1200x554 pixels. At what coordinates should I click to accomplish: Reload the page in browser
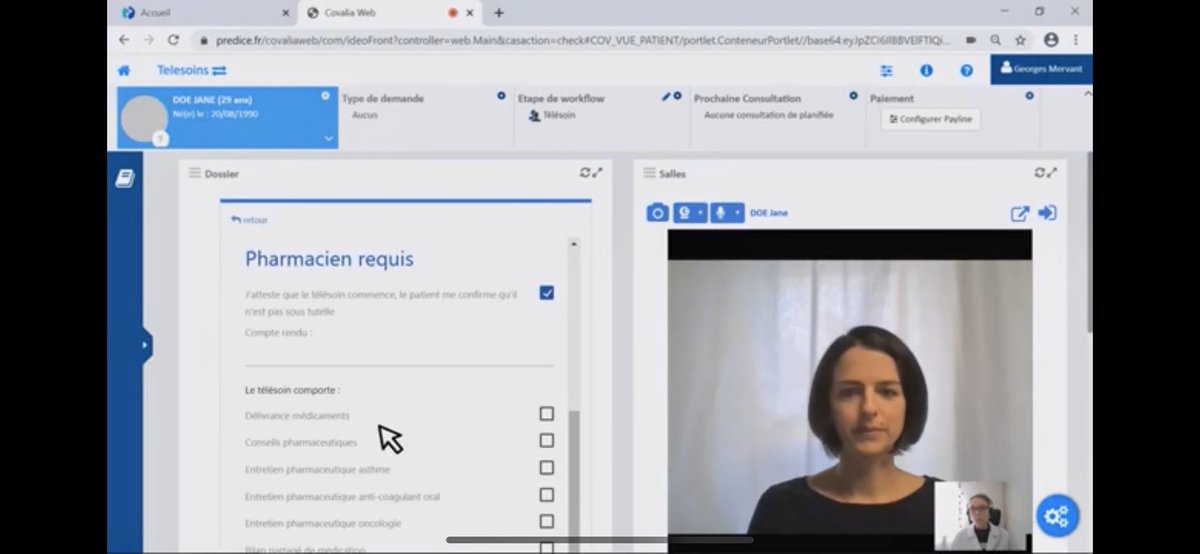coord(173,40)
